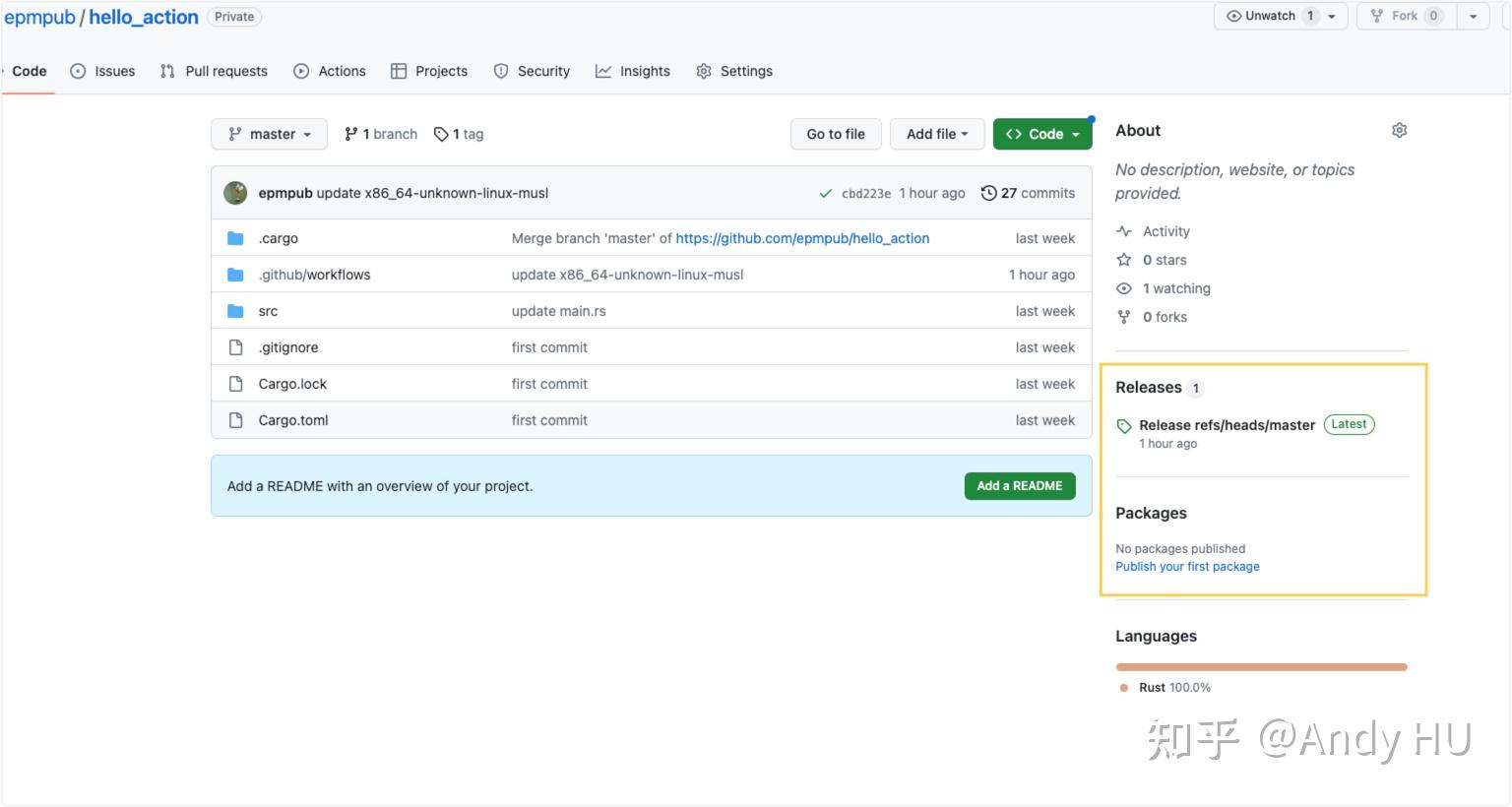Click the fork icon beside 0 forks
1512x807 pixels.
[1124, 316]
